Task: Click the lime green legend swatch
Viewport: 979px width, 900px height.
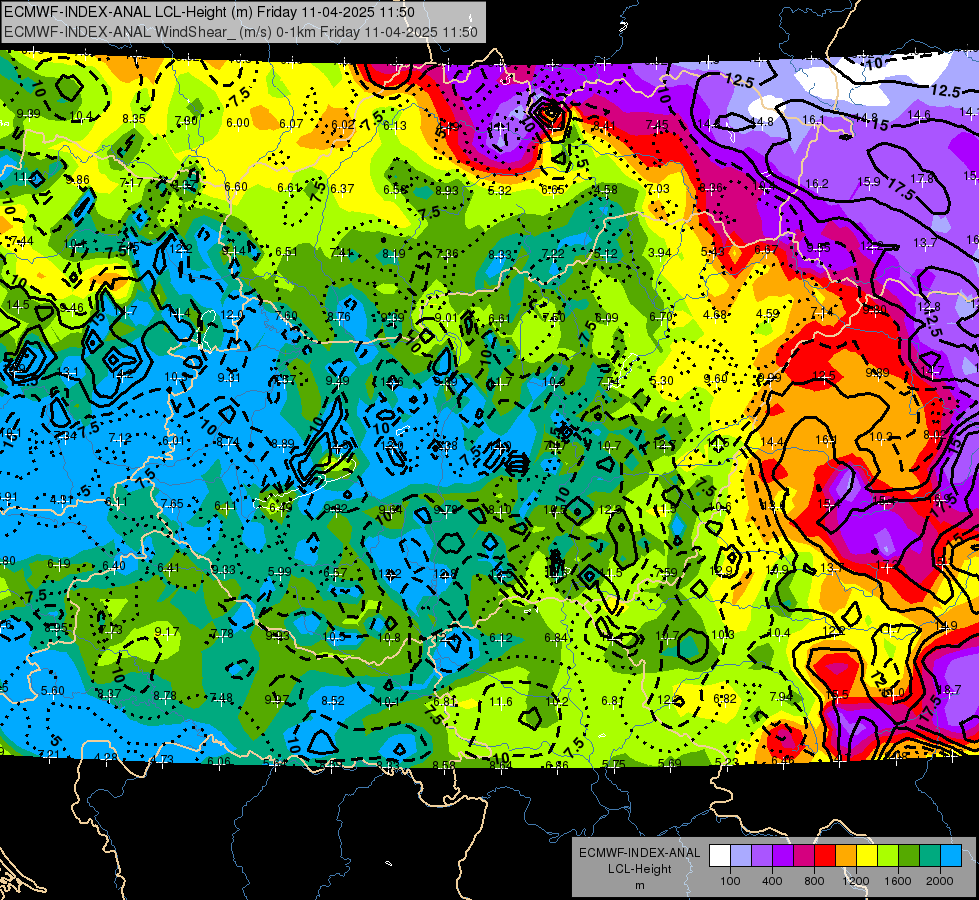Action: pyautogui.click(x=888, y=856)
